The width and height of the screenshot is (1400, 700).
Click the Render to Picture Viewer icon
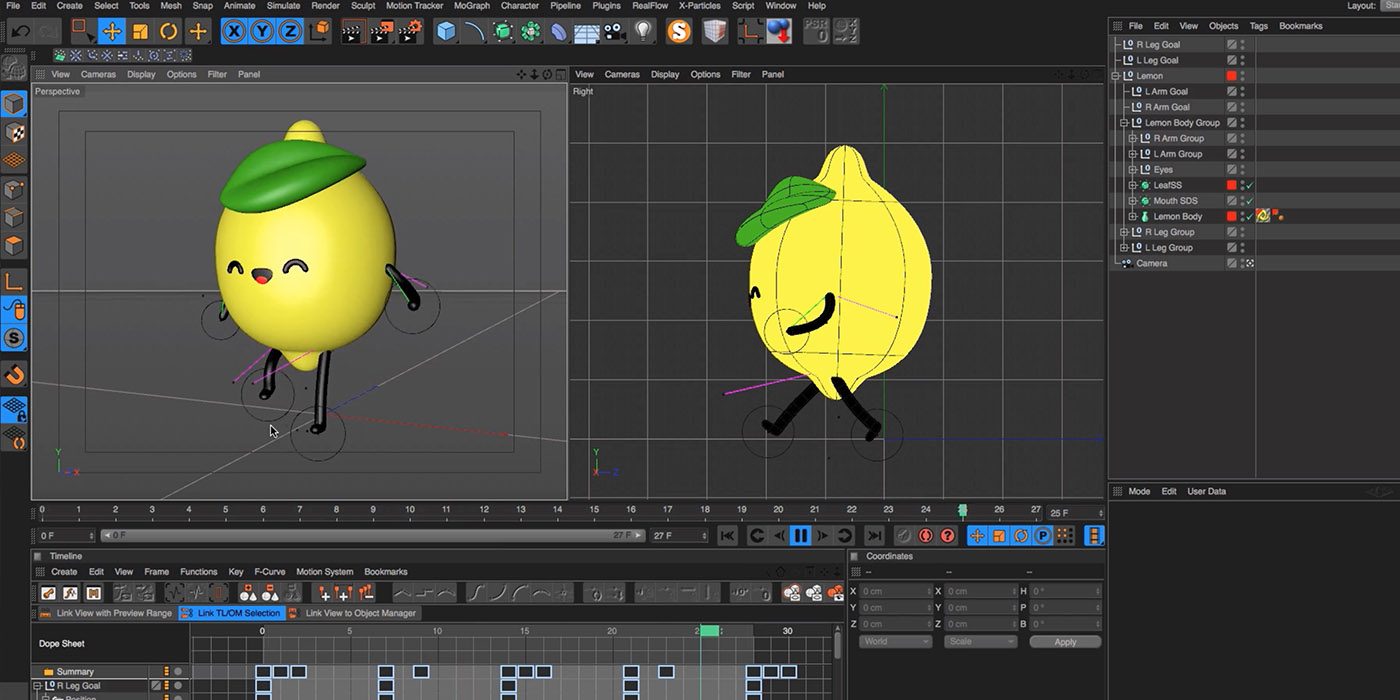(381, 31)
